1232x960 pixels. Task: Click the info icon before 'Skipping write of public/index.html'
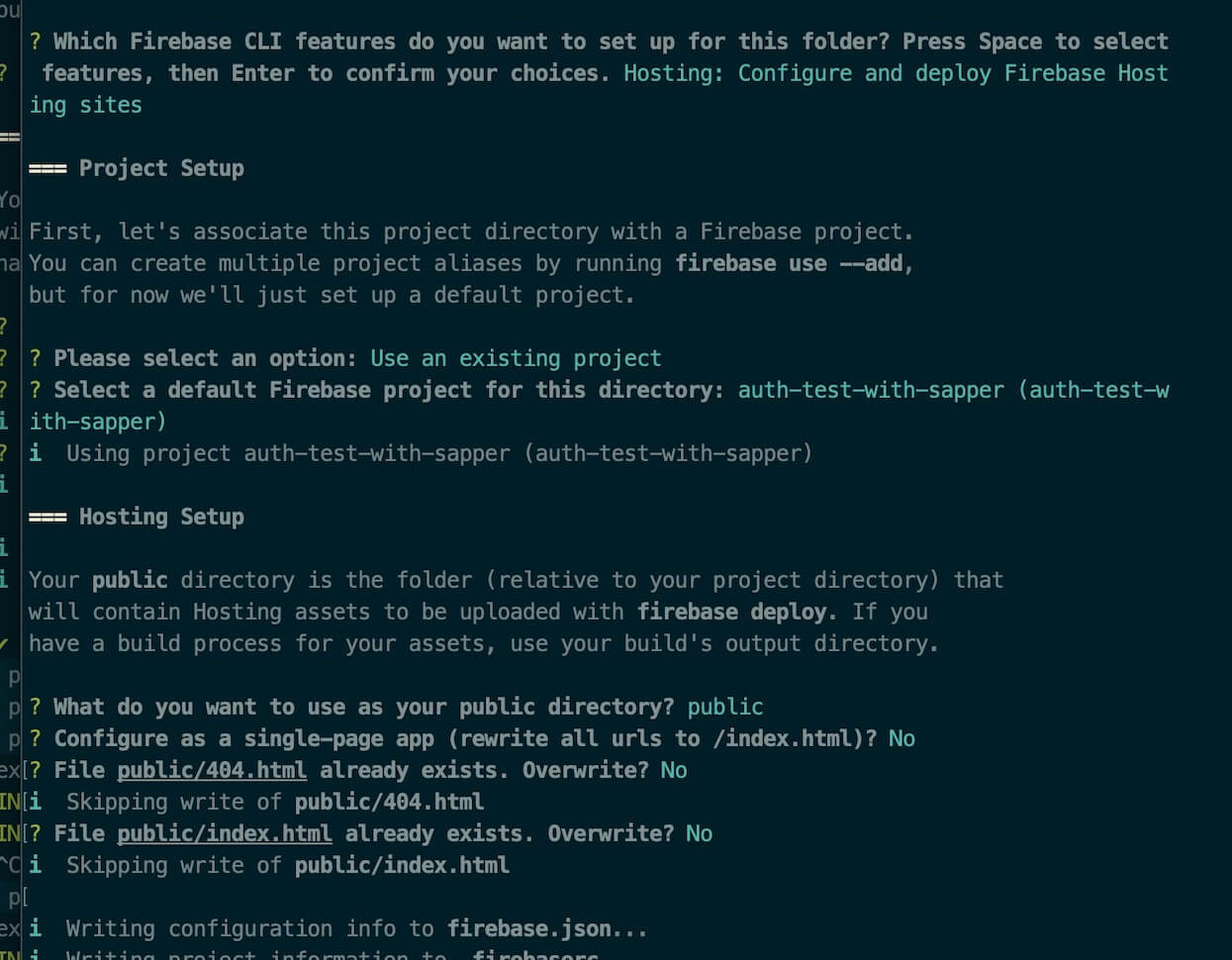tap(36, 865)
